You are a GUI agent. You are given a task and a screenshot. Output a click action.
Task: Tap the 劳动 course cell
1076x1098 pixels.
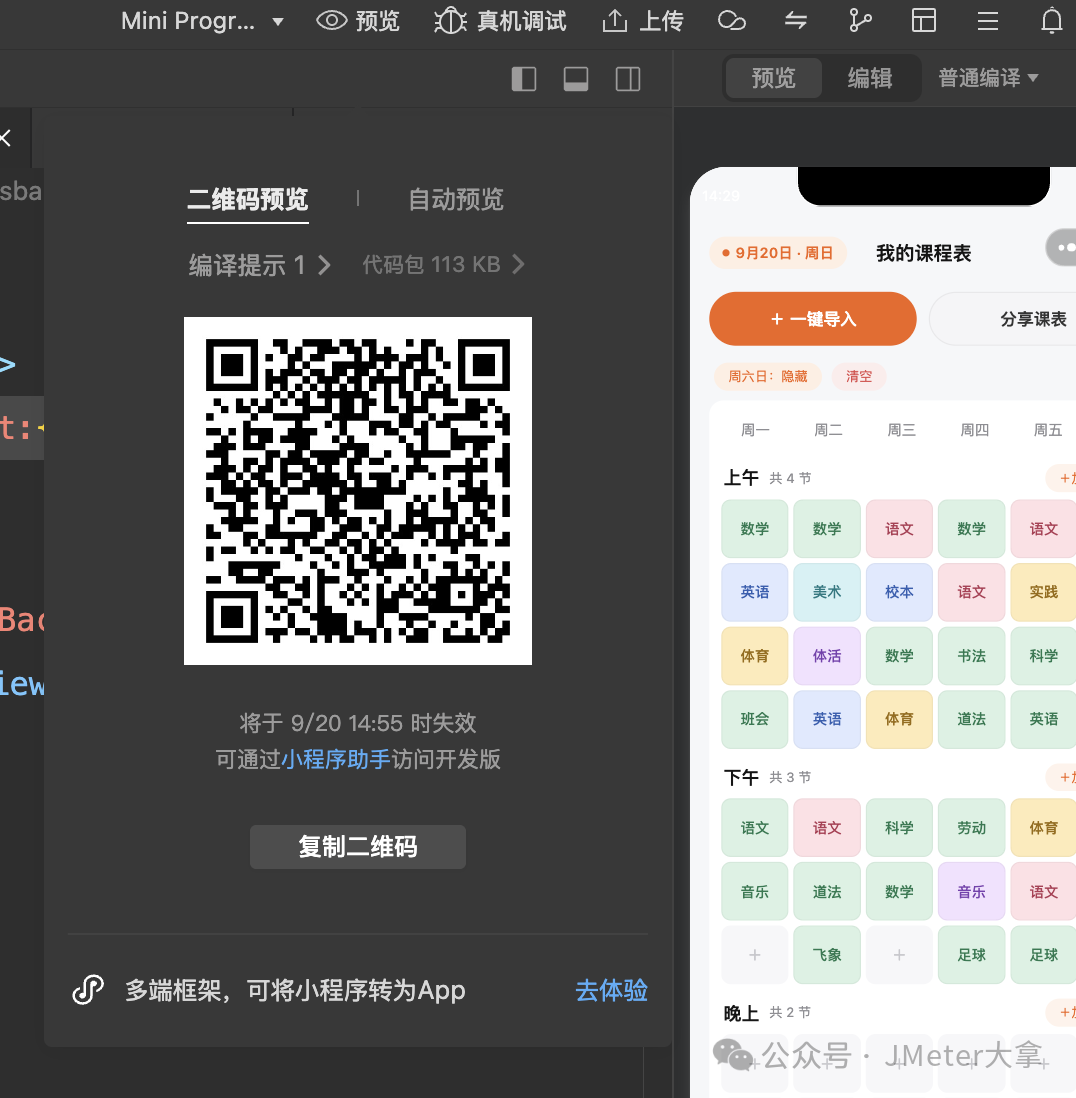click(972, 828)
